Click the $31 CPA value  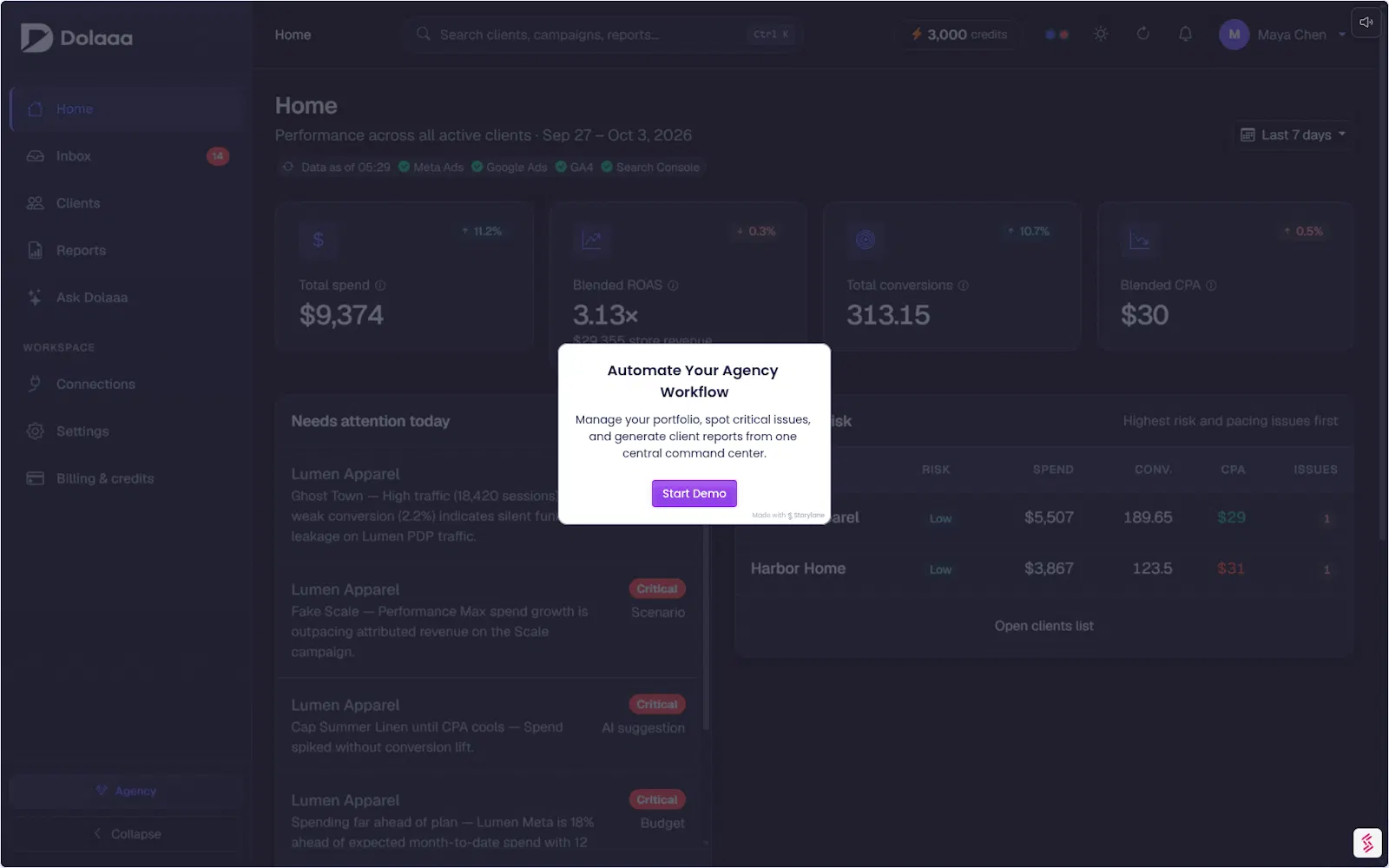[1231, 569]
